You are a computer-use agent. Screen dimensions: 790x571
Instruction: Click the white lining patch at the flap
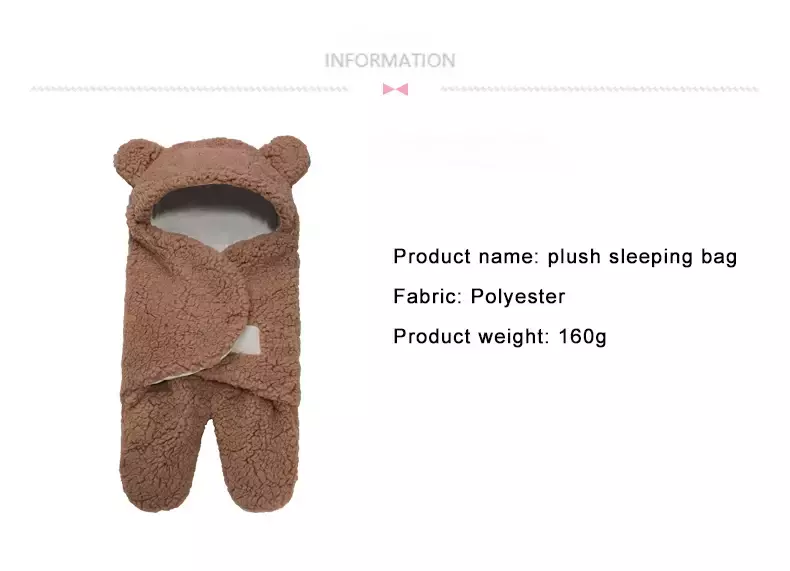tap(247, 340)
